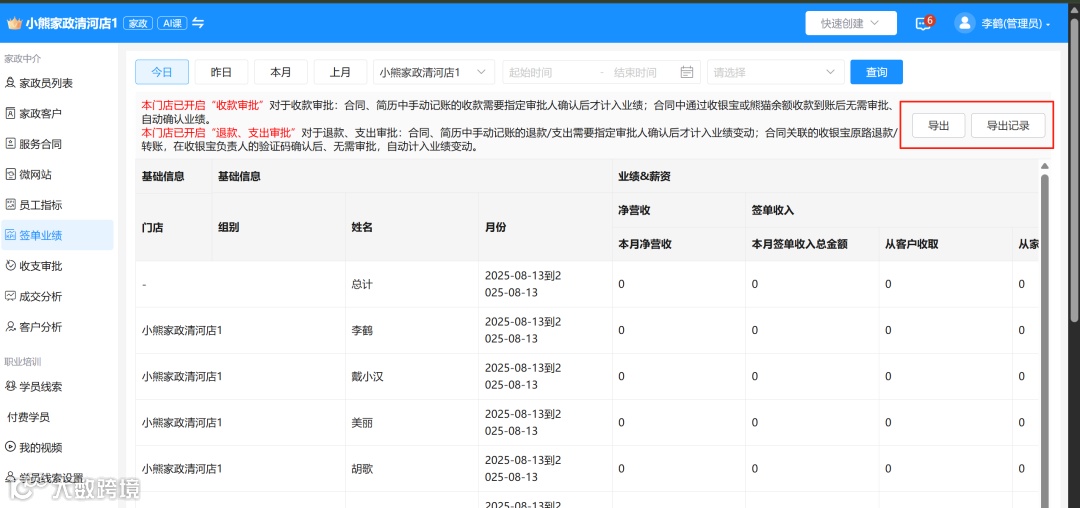Click the 员工指标 sidebar icon
This screenshot has width=1080, height=508.
click(x=10, y=205)
